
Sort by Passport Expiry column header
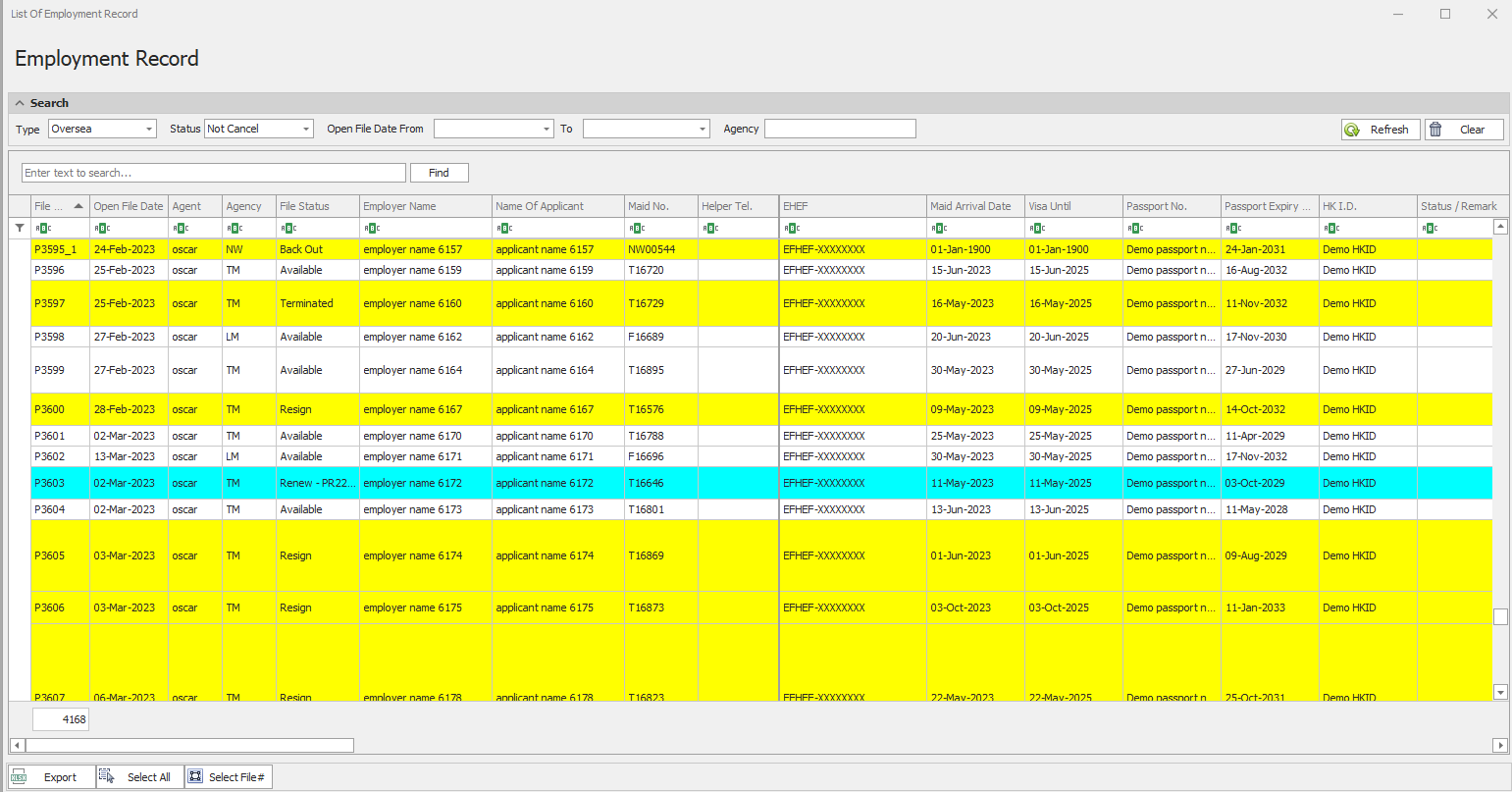pos(1268,206)
